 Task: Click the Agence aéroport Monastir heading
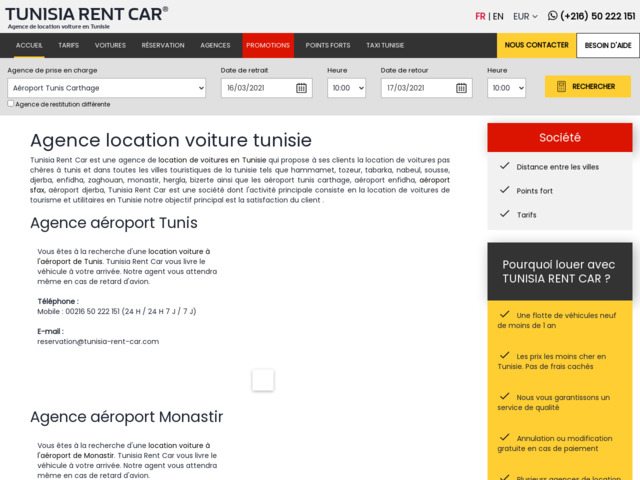coord(127,417)
